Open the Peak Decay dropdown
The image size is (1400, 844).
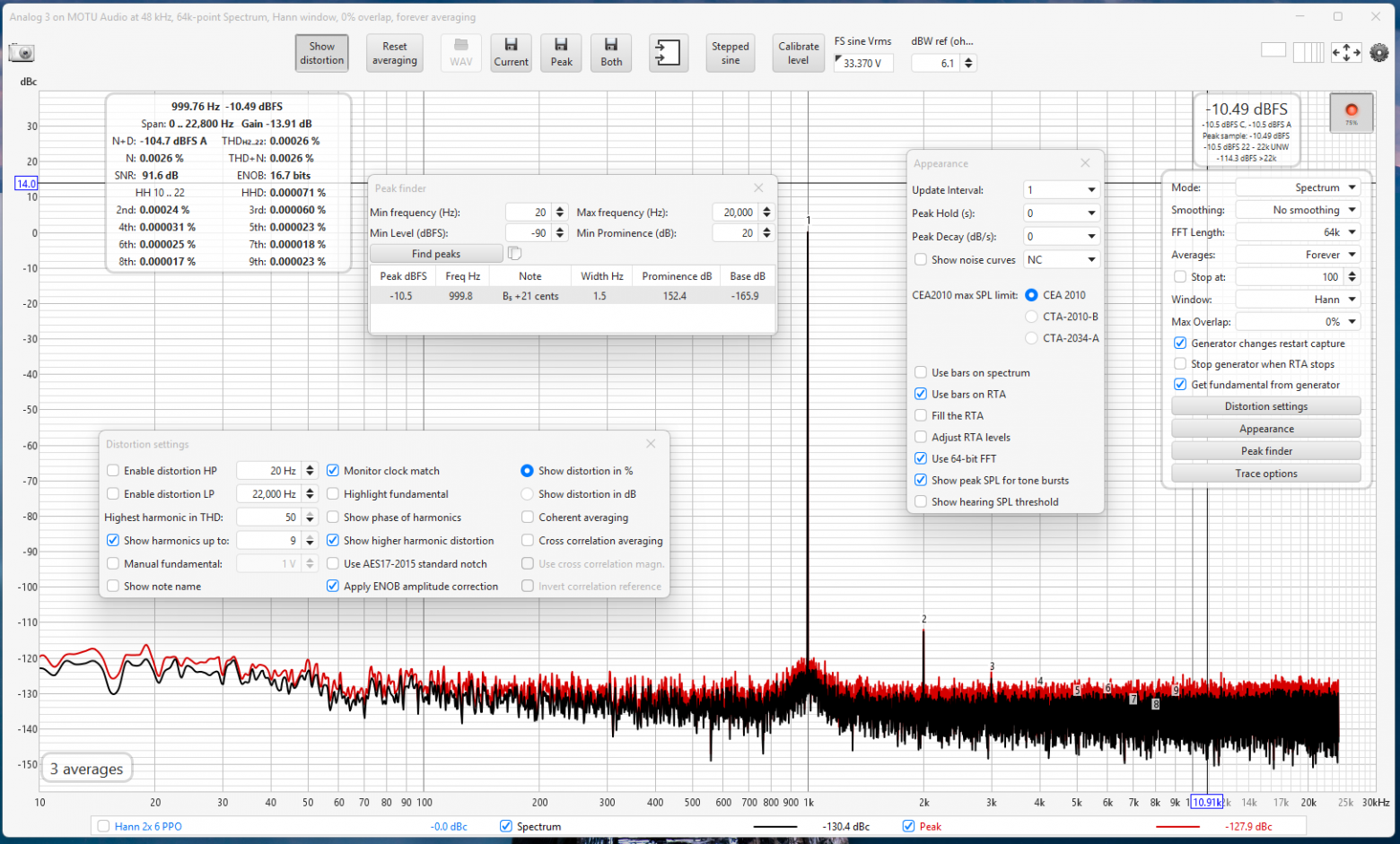coord(1062,237)
